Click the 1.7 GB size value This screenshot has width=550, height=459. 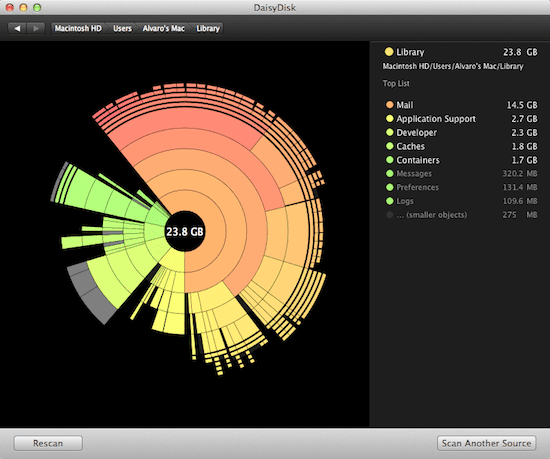524,160
